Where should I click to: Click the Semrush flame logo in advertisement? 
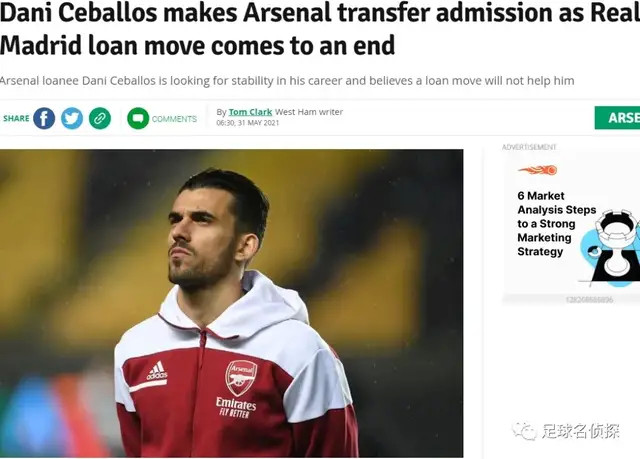coord(537,170)
